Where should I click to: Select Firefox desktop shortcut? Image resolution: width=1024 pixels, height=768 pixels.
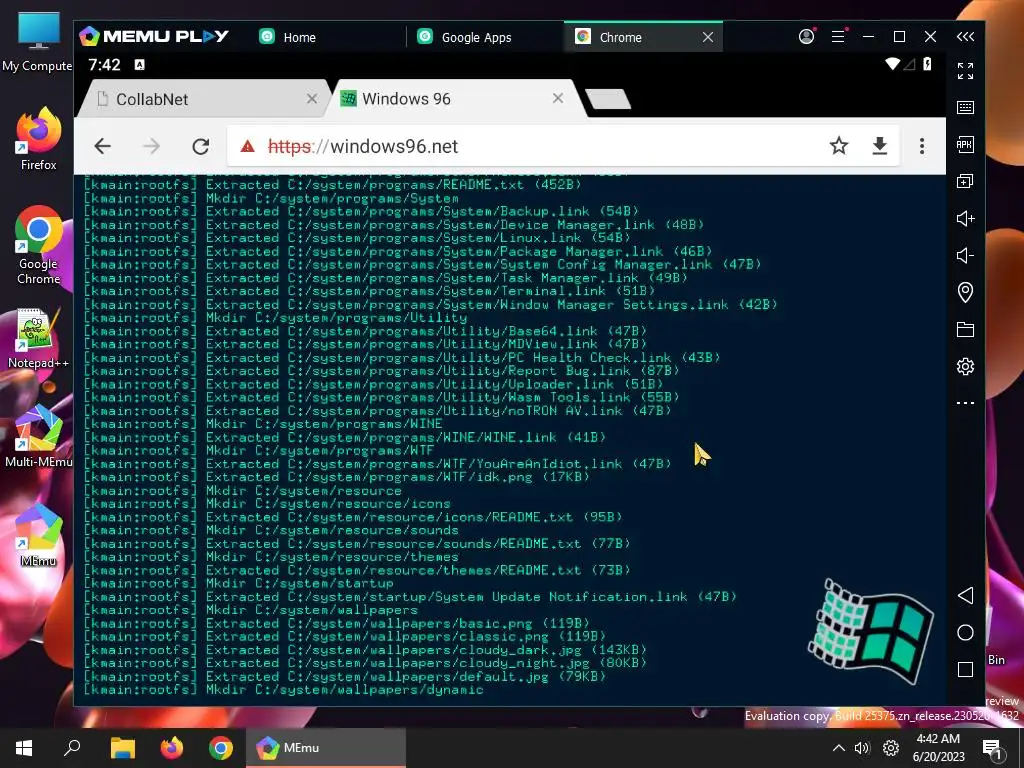(38, 139)
